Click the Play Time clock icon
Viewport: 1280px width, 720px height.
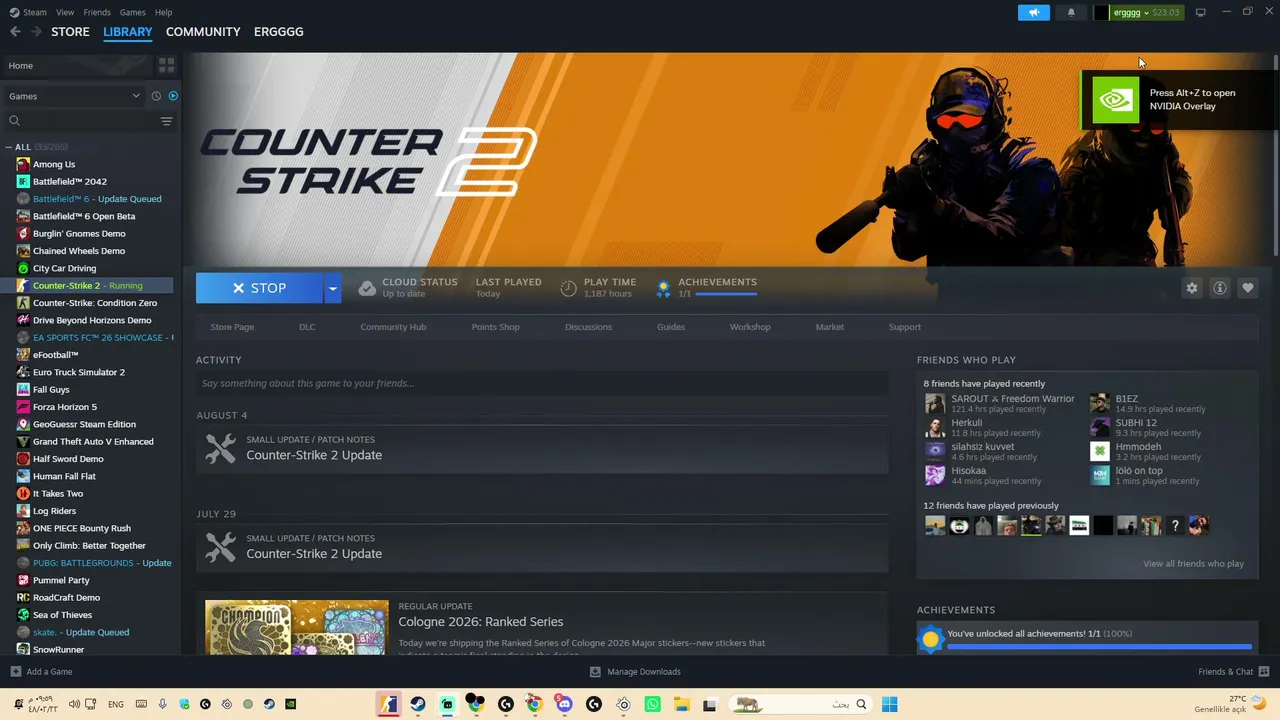pyautogui.click(x=568, y=288)
